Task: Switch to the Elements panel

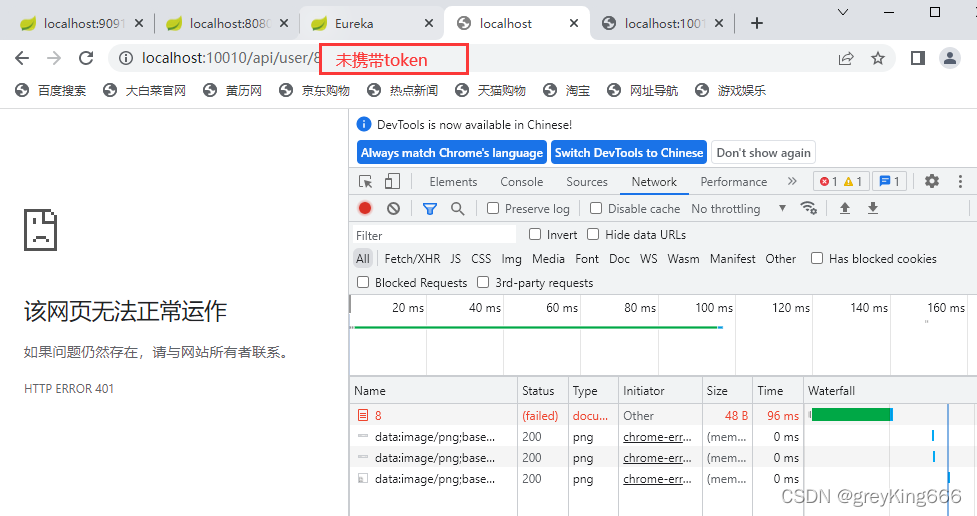Action: [x=453, y=181]
